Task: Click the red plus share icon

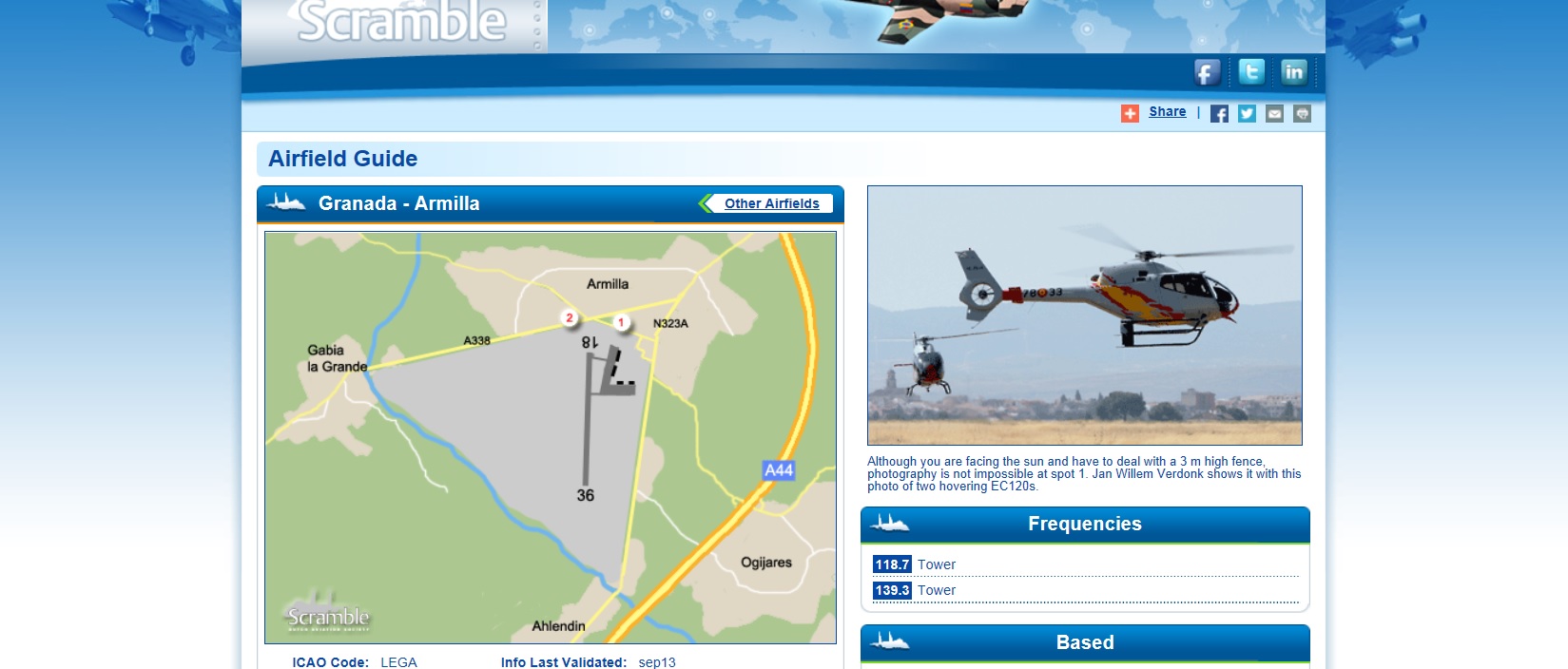Action: pyautogui.click(x=1130, y=113)
